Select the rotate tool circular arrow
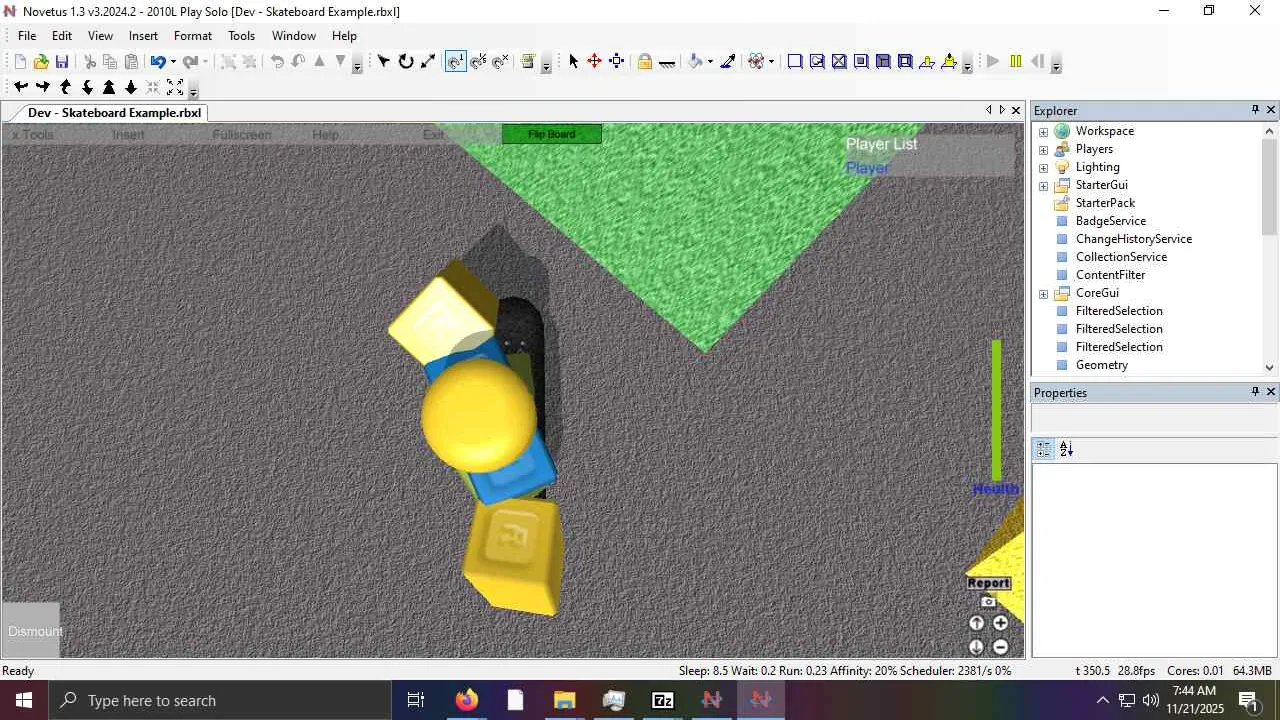The width and height of the screenshot is (1280, 720). click(406, 62)
